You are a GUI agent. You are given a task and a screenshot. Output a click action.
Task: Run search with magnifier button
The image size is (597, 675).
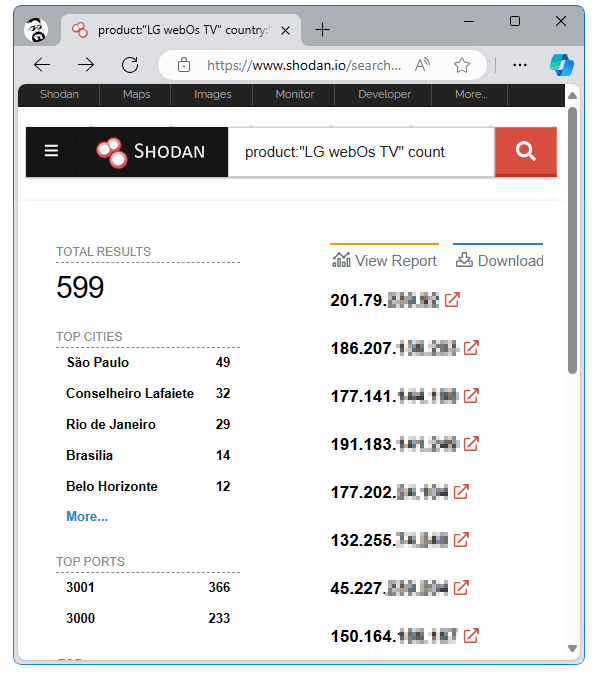(x=526, y=152)
